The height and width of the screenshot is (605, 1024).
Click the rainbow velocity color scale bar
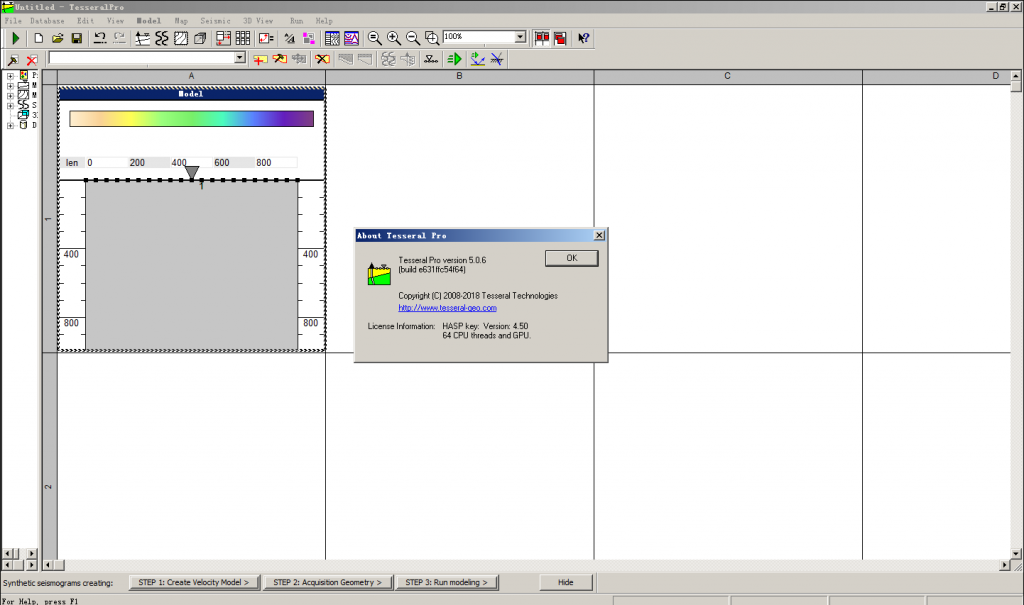click(x=191, y=118)
